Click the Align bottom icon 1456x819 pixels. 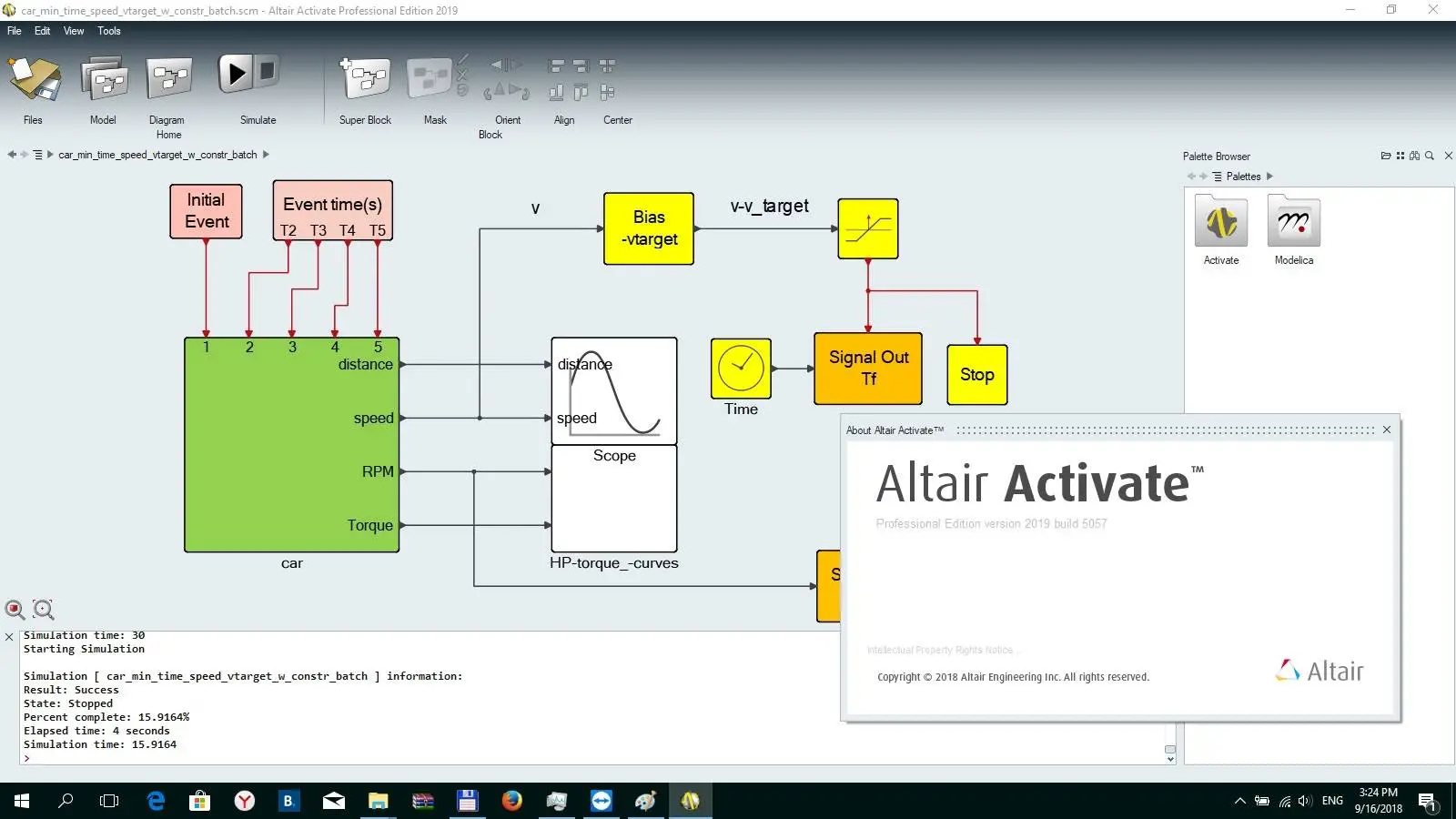pos(556,92)
